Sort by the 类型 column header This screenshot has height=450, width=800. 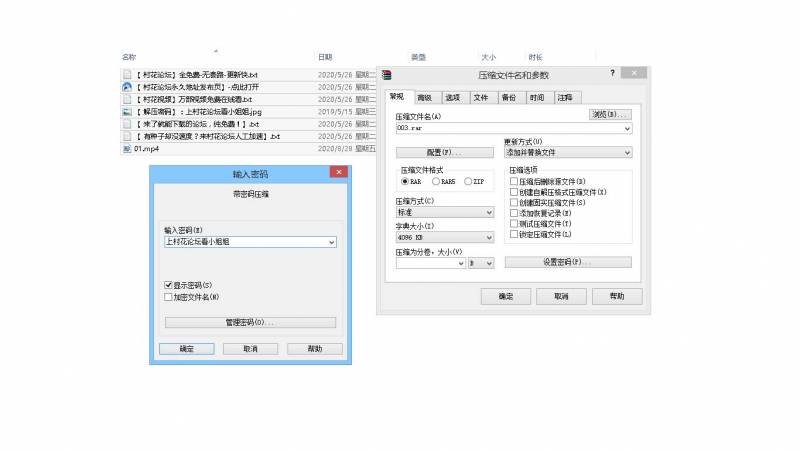[x=418, y=57]
